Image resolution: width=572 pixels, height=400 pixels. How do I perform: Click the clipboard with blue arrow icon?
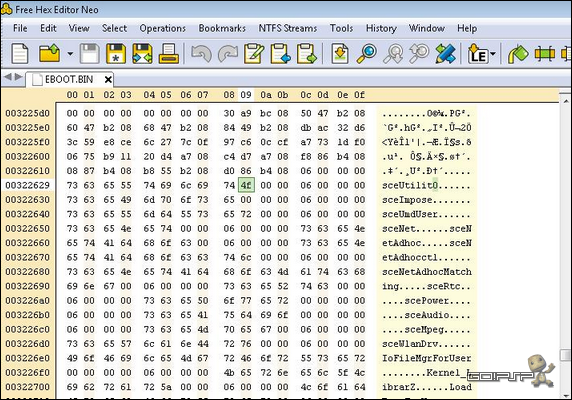281,54
